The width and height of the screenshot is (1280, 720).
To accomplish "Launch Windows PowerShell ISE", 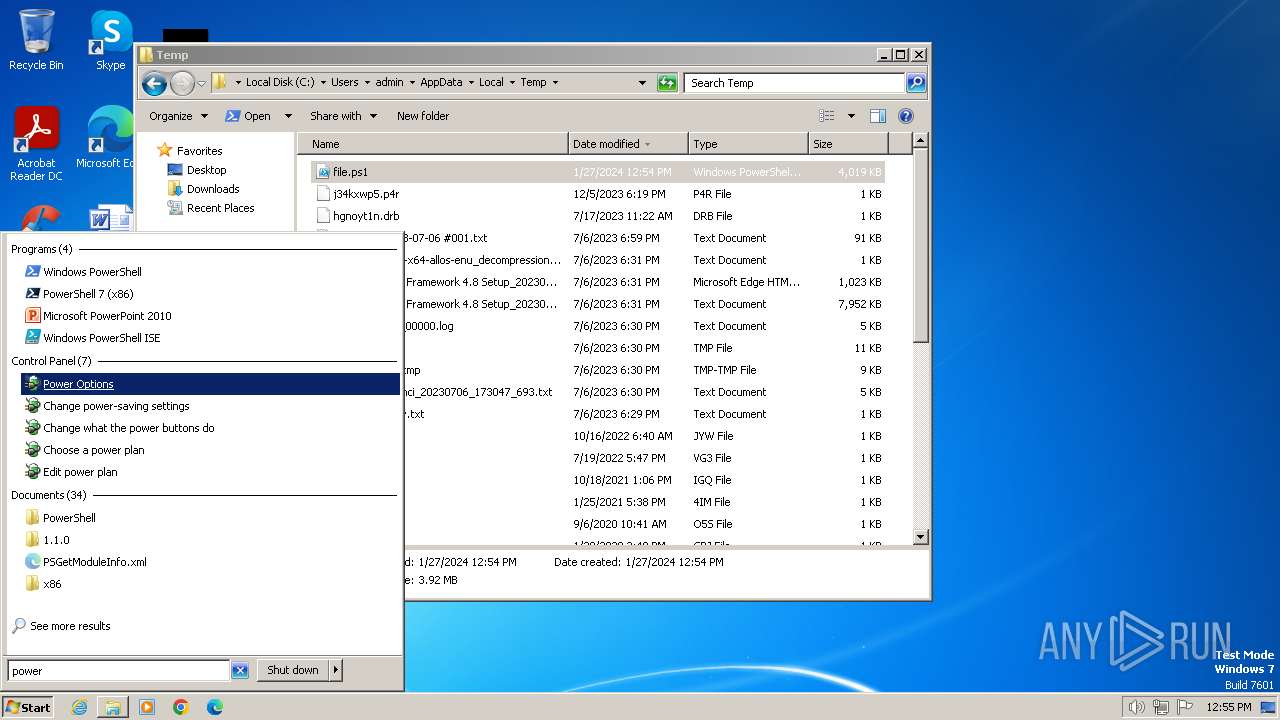I will click(x=101, y=338).
